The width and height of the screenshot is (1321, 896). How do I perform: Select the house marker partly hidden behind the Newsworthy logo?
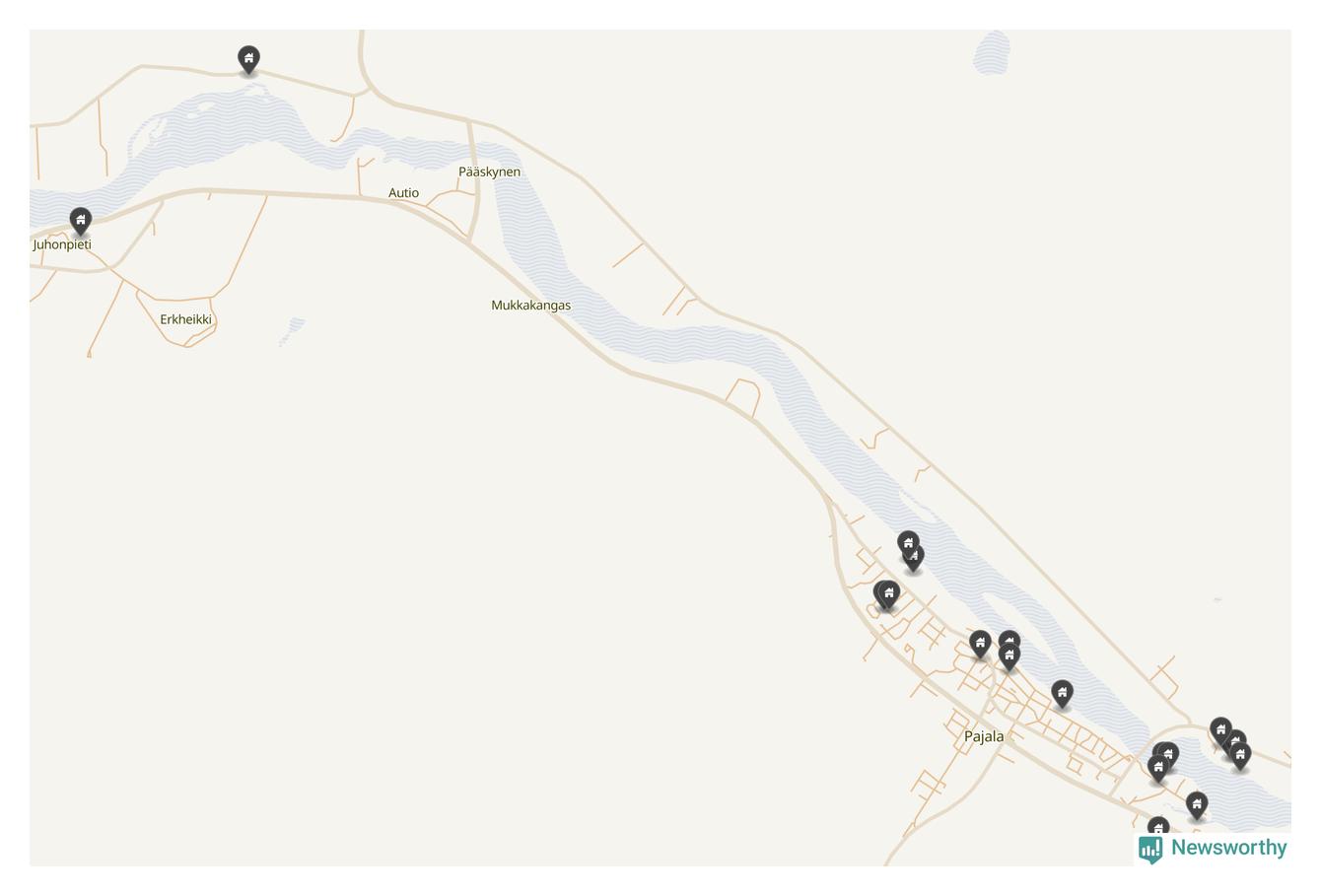[1158, 828]
